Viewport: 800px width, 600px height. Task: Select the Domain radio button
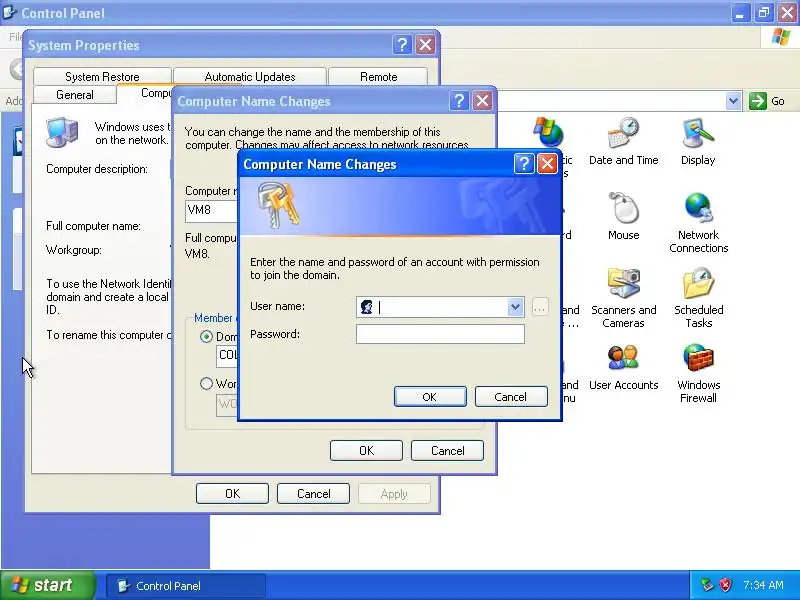point(206,337)
